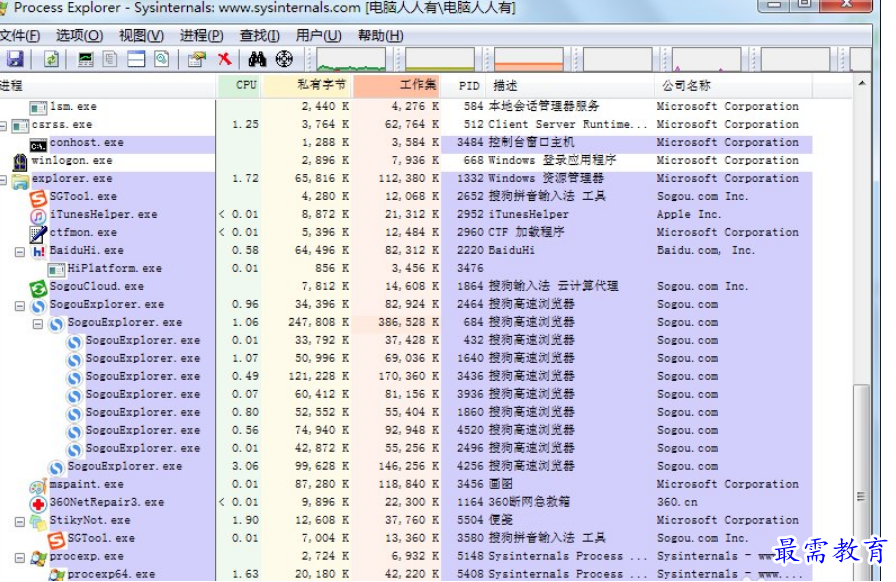
Task: Click the Find binoculars icon
Action: (x=257, y=60)
